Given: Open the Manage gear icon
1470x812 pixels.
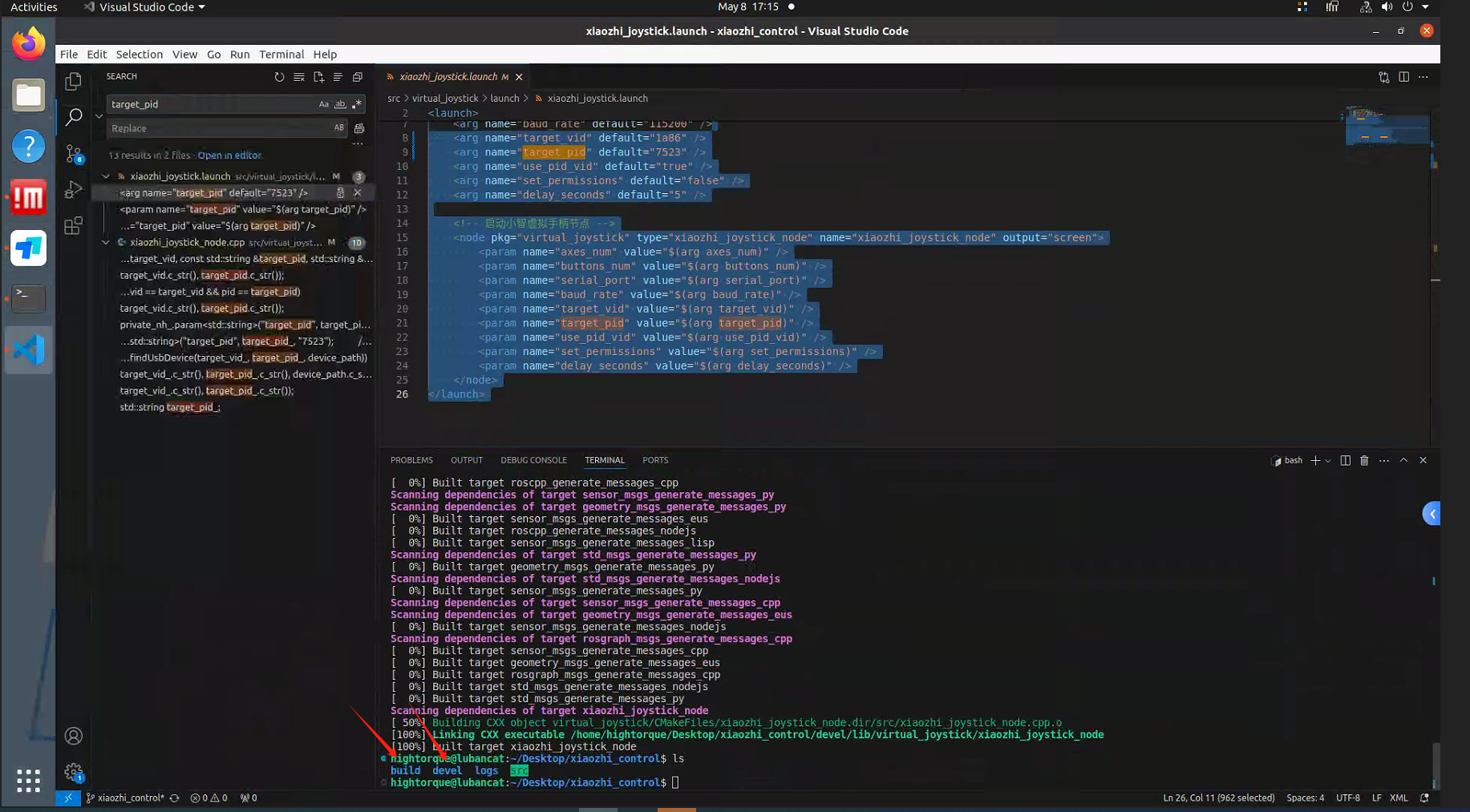Looking at the screenshot, I should click(x=74, y=772).
